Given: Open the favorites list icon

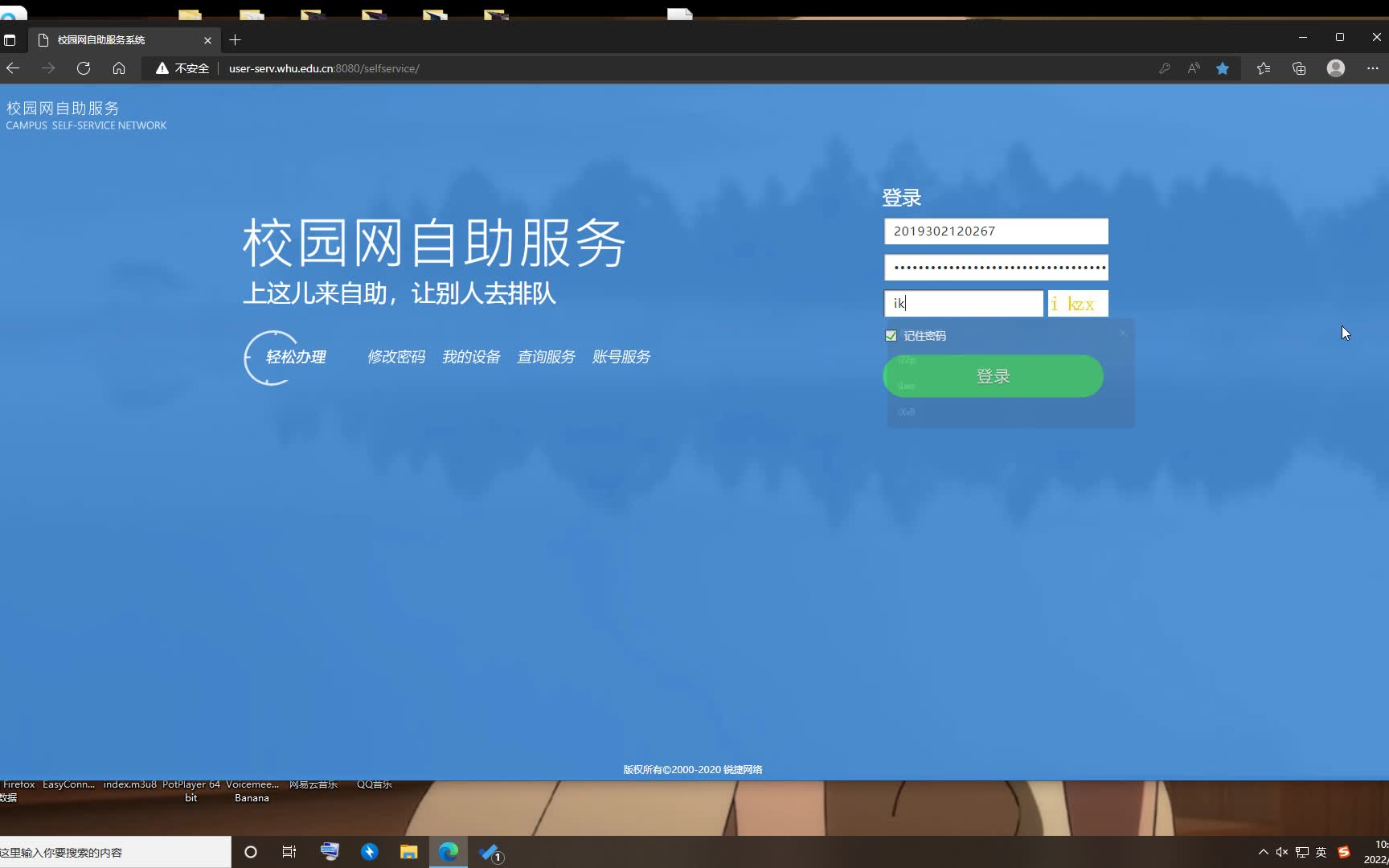Looking at the screenshot, I should coord(1264,68).
